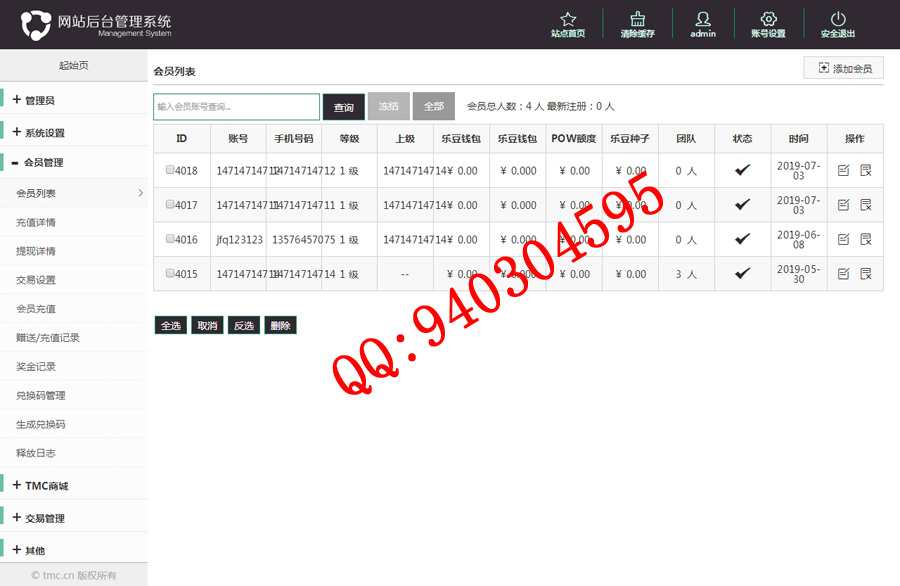This screenshot has height=586, width=900.
Task: Open 奖金记录 in the sidebar
Action: pyautogui.click(x=36, y=367)
